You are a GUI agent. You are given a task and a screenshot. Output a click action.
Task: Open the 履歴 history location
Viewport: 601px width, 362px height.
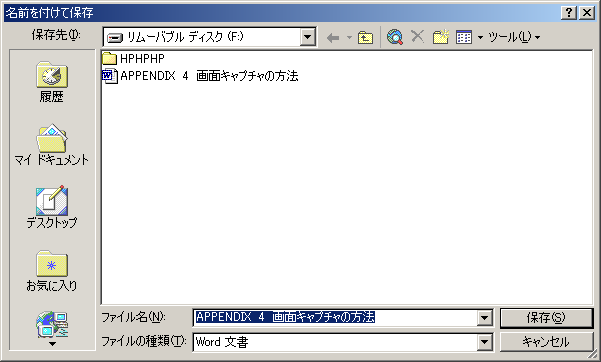52,82
